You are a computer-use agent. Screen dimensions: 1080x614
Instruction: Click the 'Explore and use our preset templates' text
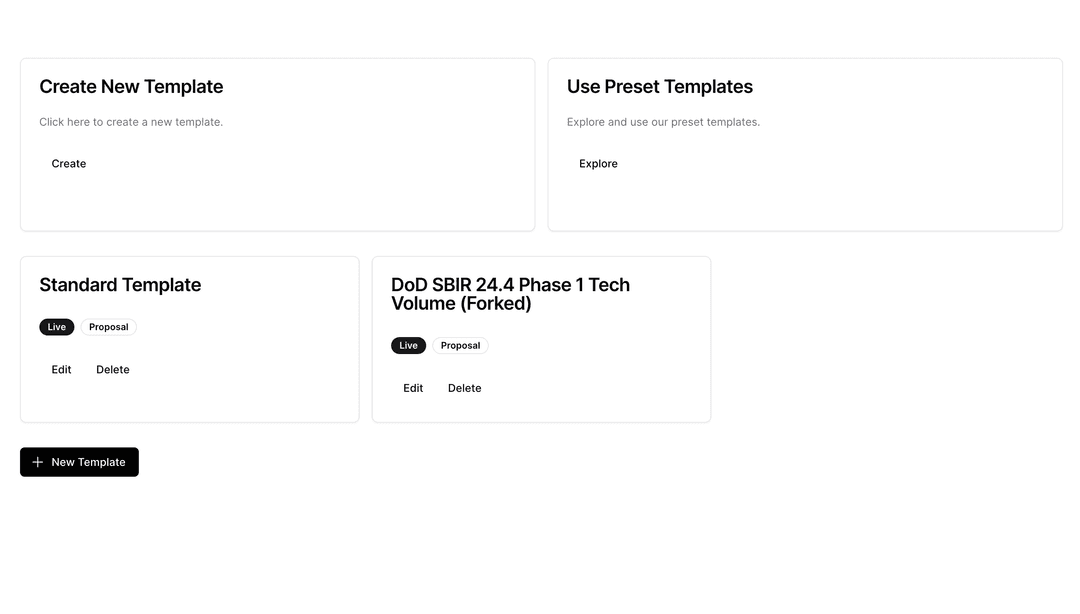click(x=663, y=122)
